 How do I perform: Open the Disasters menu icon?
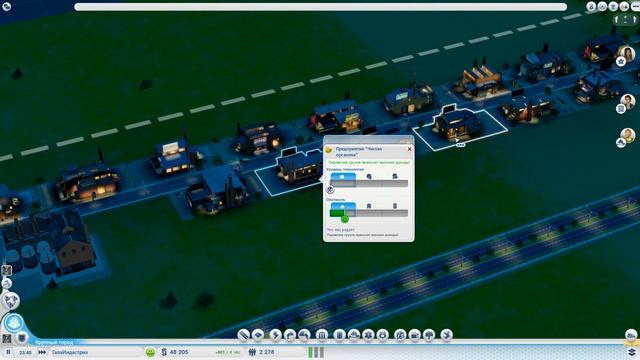pos(447,335)
